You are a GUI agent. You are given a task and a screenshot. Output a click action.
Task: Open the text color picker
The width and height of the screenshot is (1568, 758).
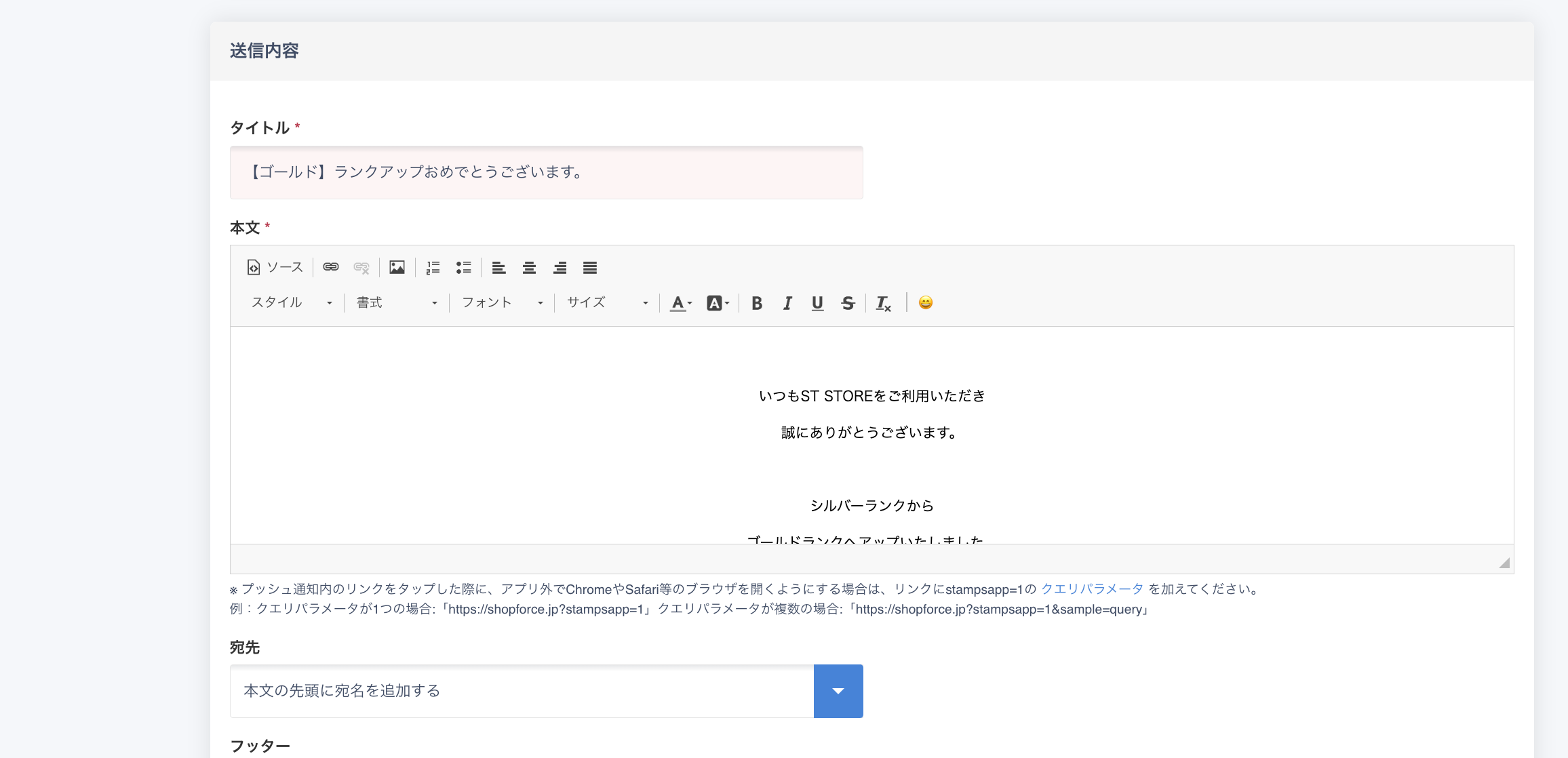point(681,302)
